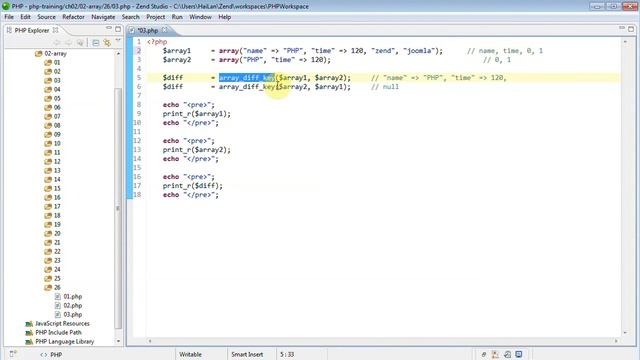Select folder 20 in PHP Explorer
The image size is (640, 360).
tap(57, 233)
